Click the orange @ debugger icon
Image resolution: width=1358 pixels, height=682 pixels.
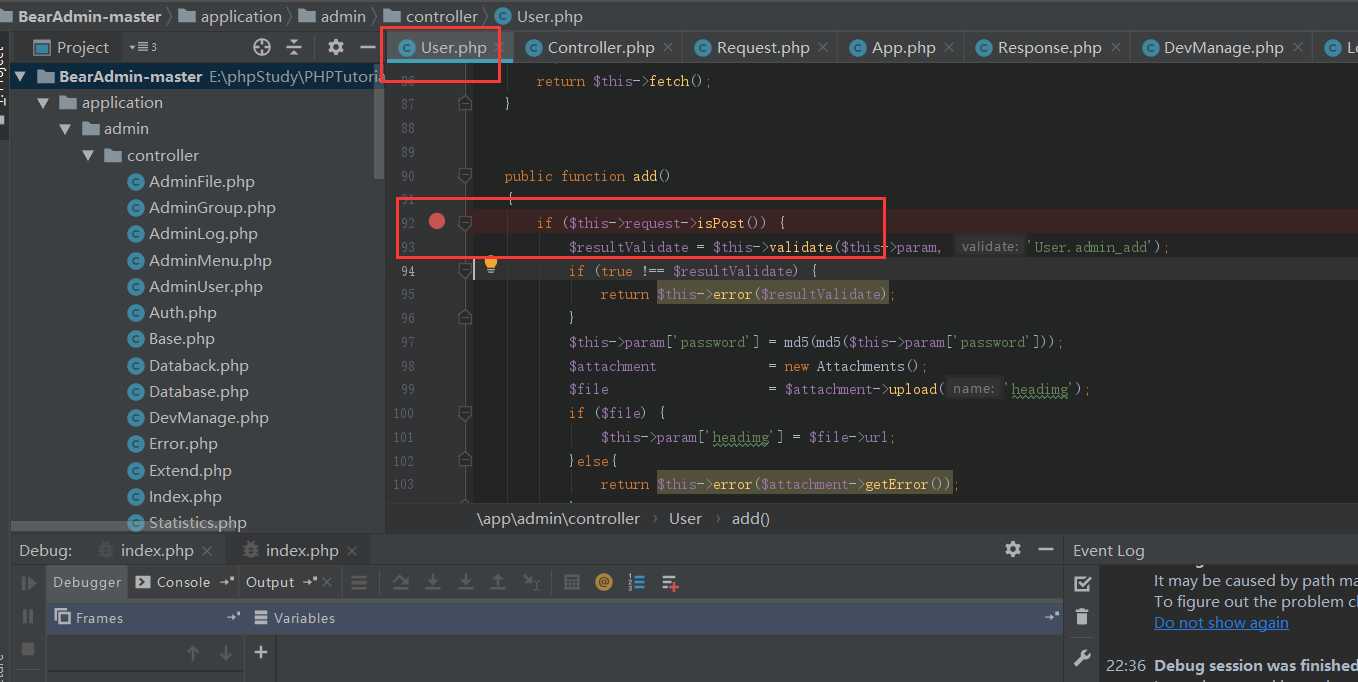point(603,582)
